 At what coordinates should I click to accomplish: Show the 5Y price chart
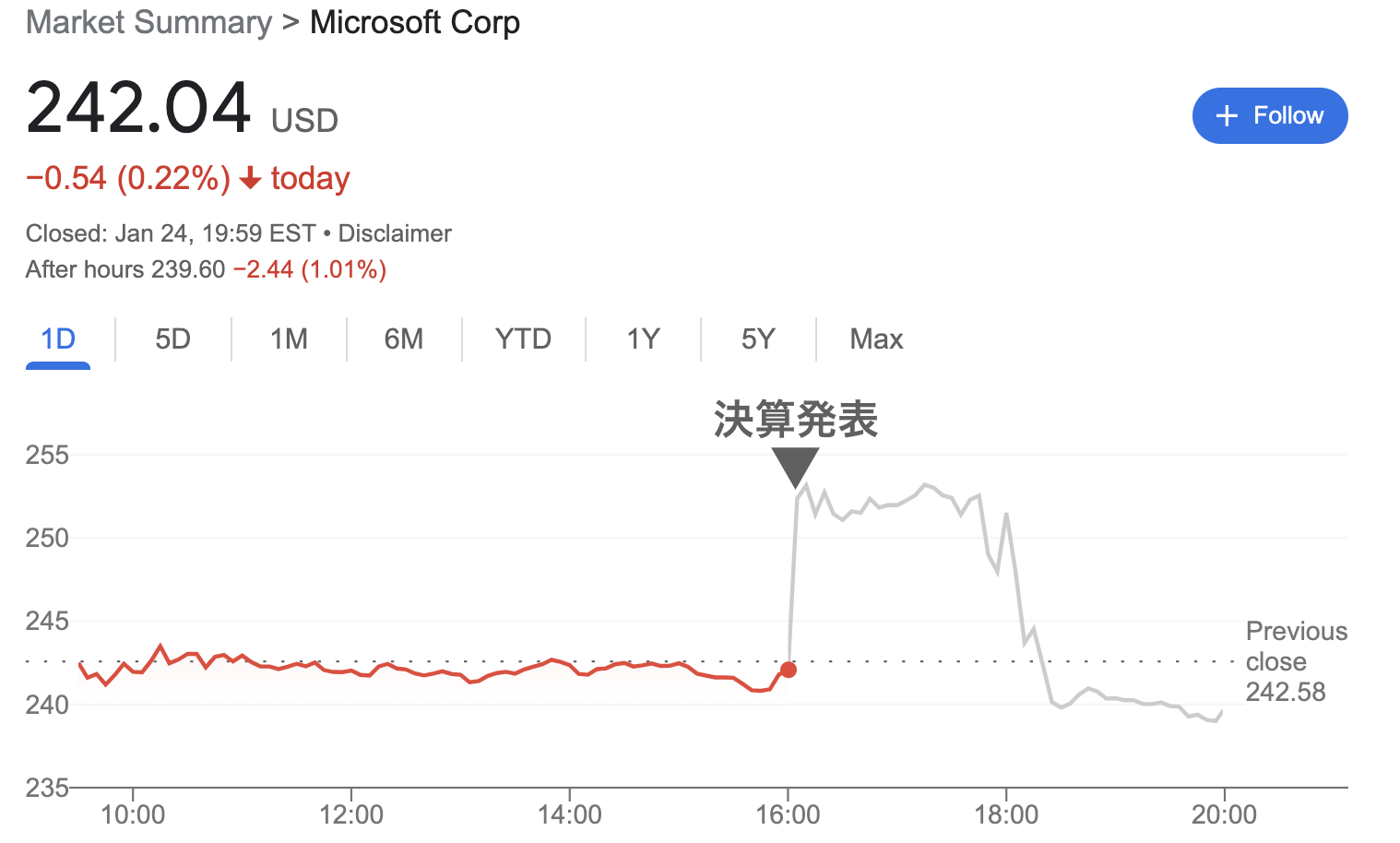758,339
